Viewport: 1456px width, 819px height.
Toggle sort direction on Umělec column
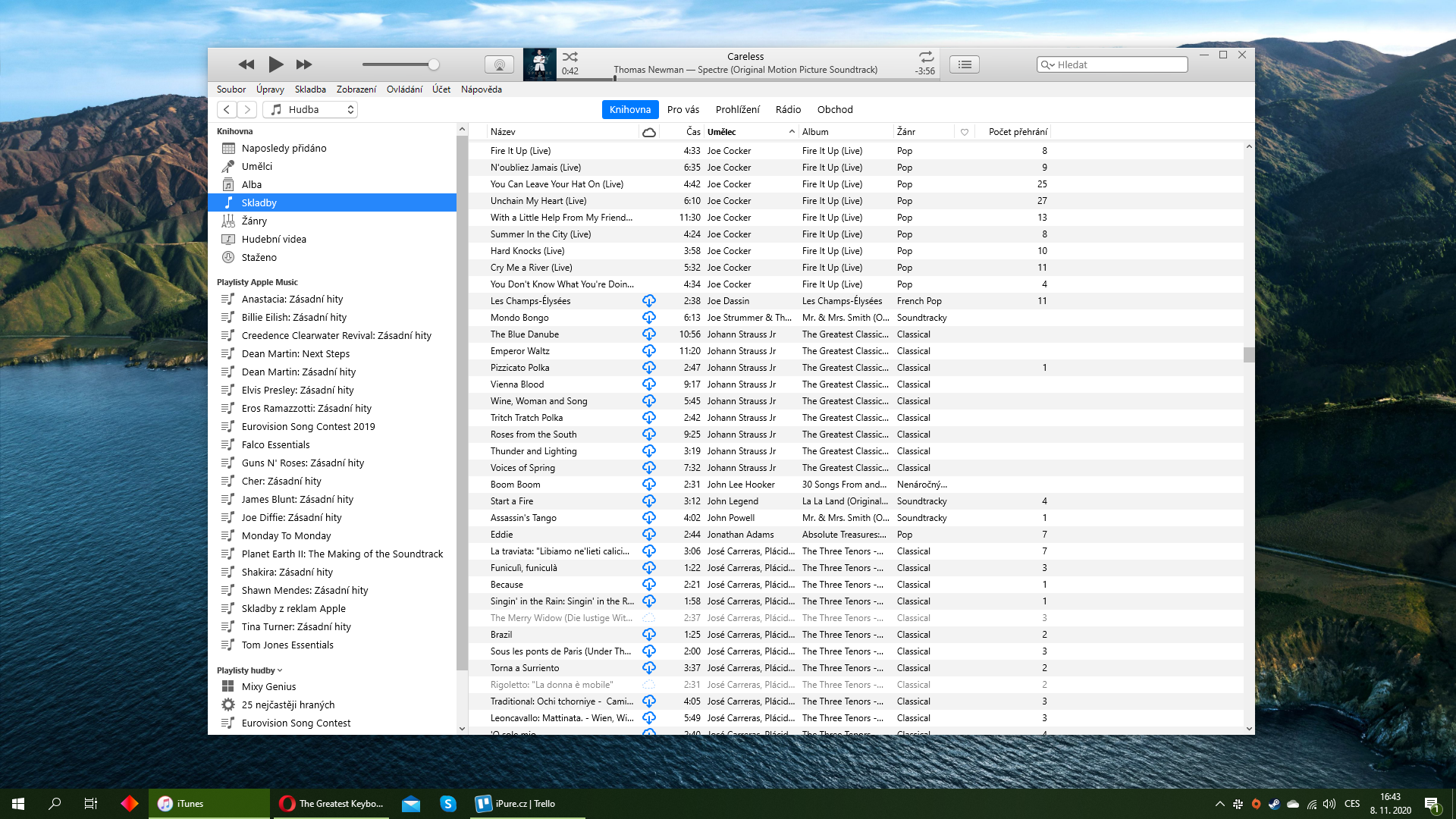point(792,132)
